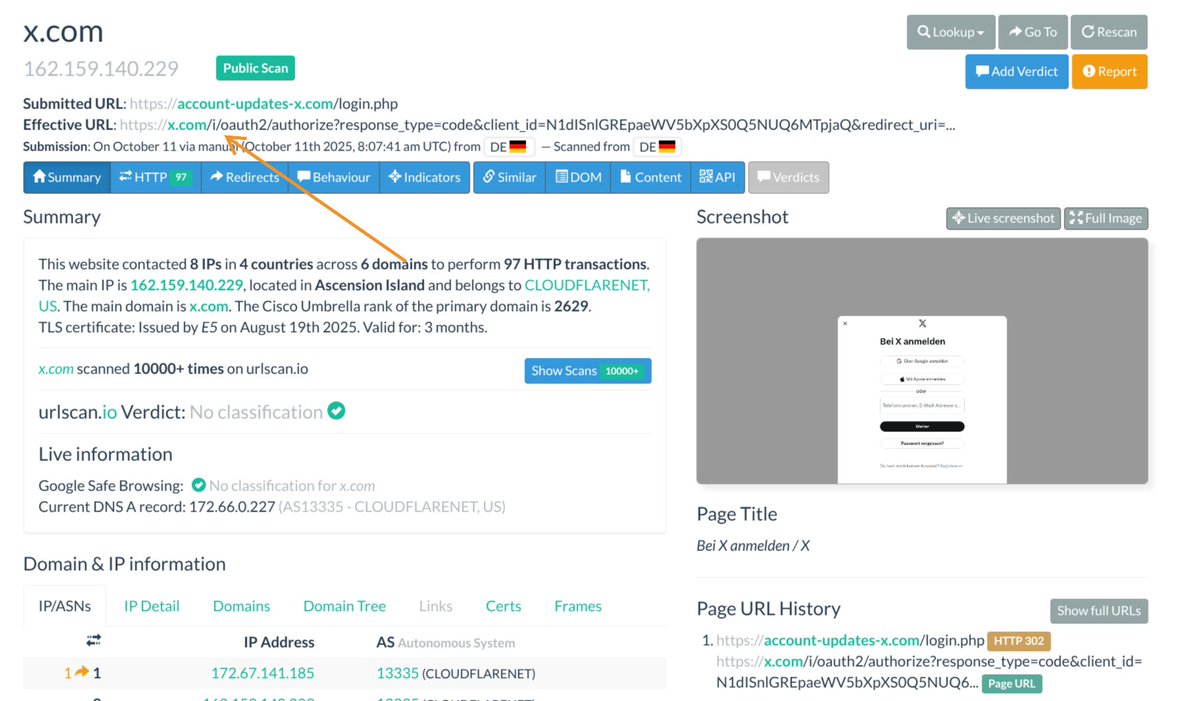The width and height of the screenshot is (1200, 701).
Task: Switch to the DOM tab
Action: [578, 177]
